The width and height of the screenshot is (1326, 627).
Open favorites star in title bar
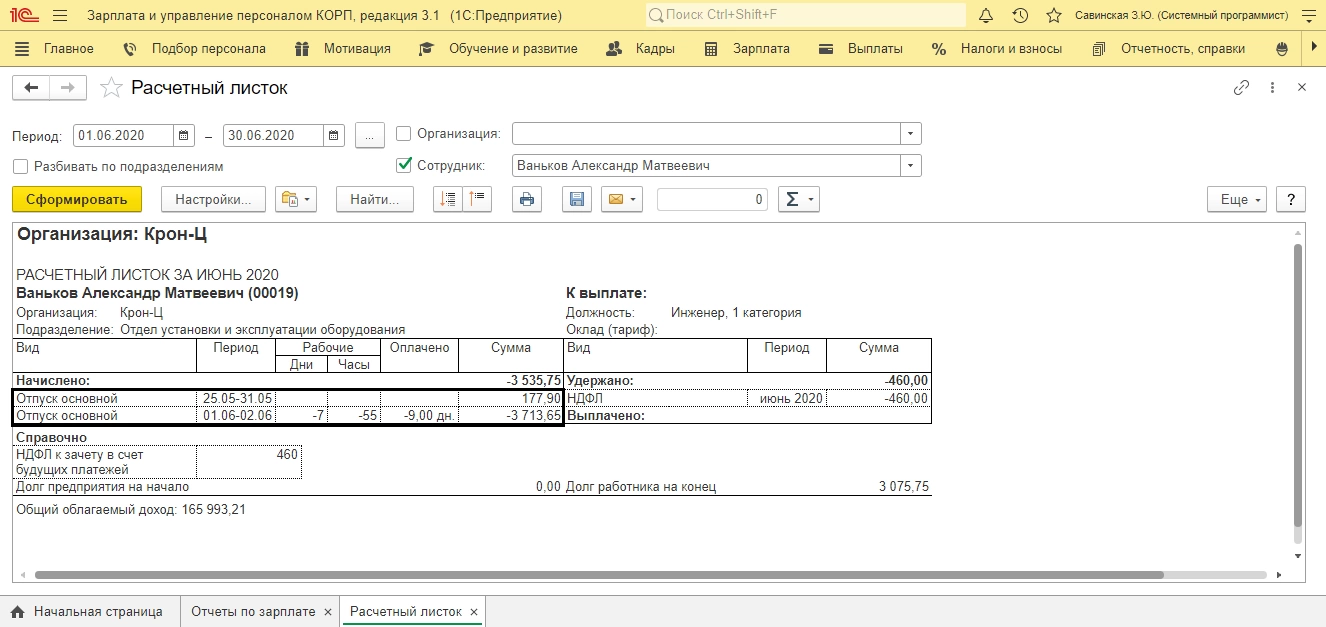tap(1054, 16)
